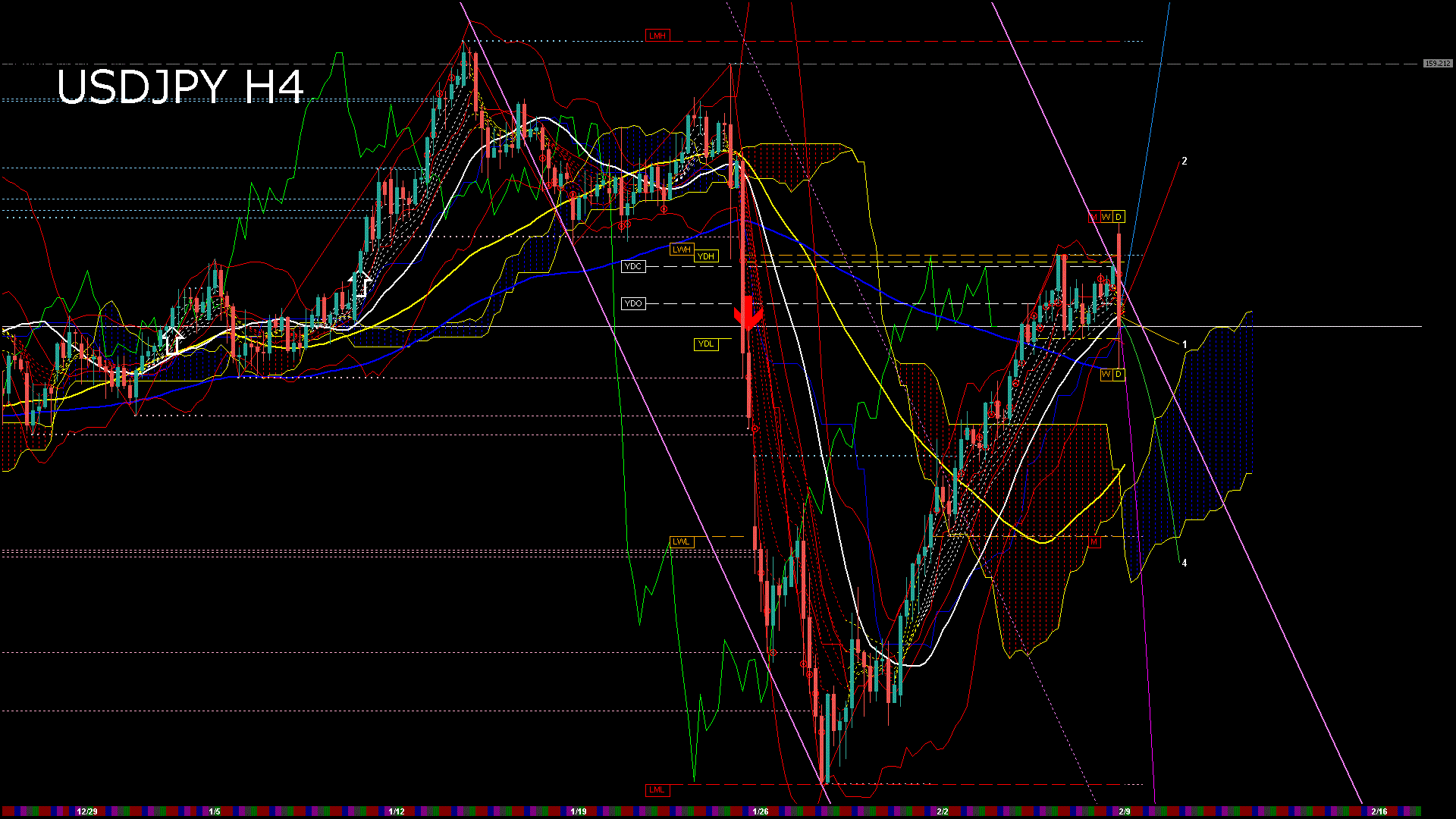Screen dimensions: 1456x819
Task: Click the white YDO label box
Action: click(x=632, y=303)
